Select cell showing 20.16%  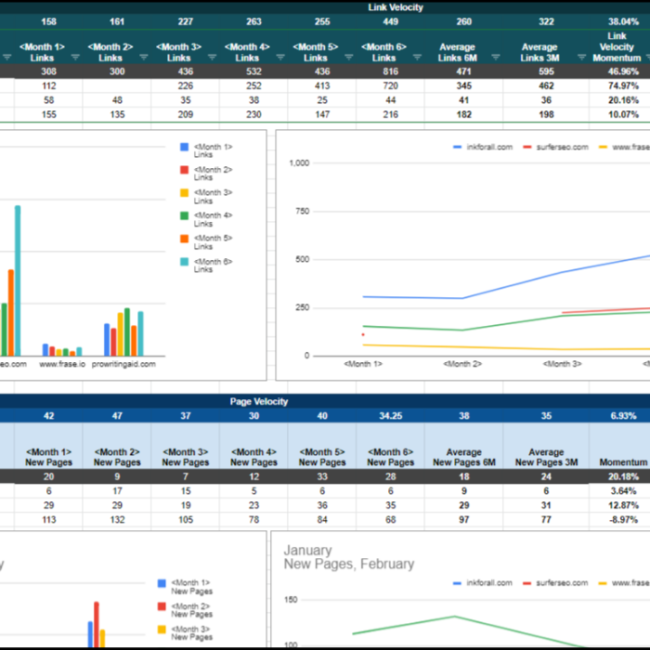click(x=623, y=100)
